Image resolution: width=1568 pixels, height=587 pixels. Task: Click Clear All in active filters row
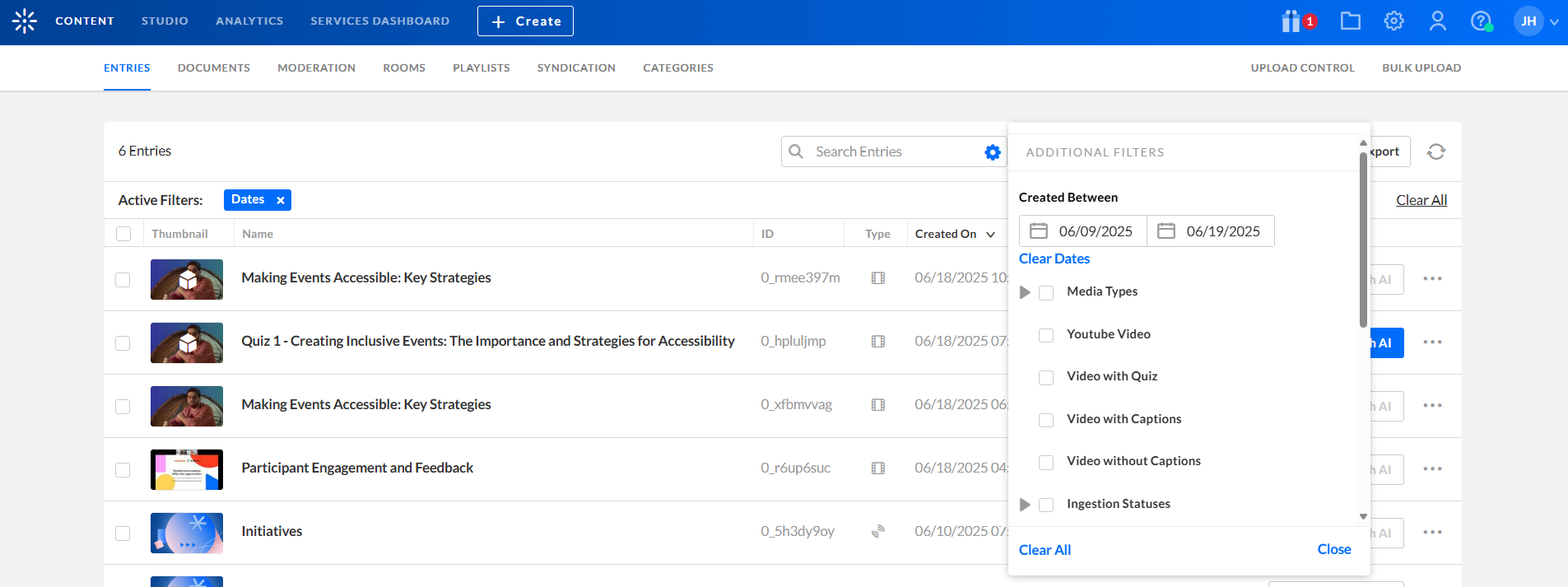1421,200
